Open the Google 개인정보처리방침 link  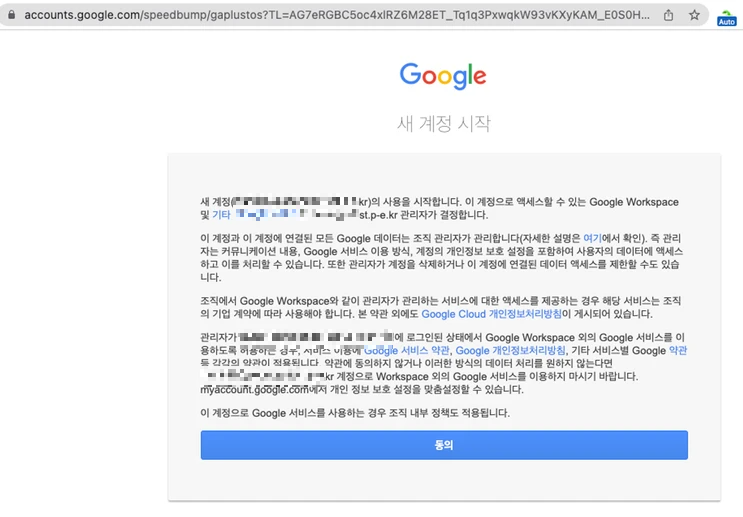coord(510,350)
